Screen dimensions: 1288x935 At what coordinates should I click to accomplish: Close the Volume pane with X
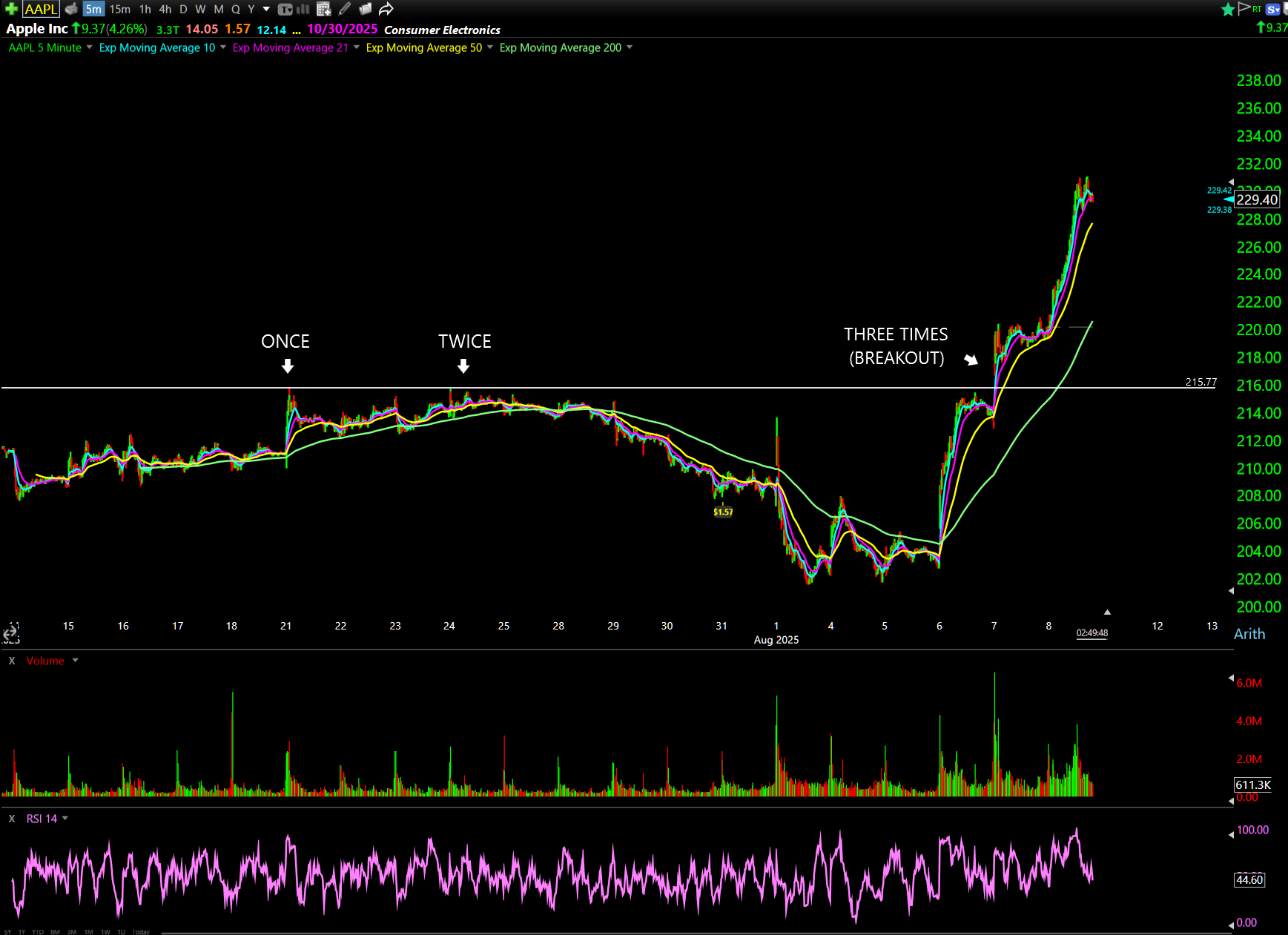coord(12,661)
